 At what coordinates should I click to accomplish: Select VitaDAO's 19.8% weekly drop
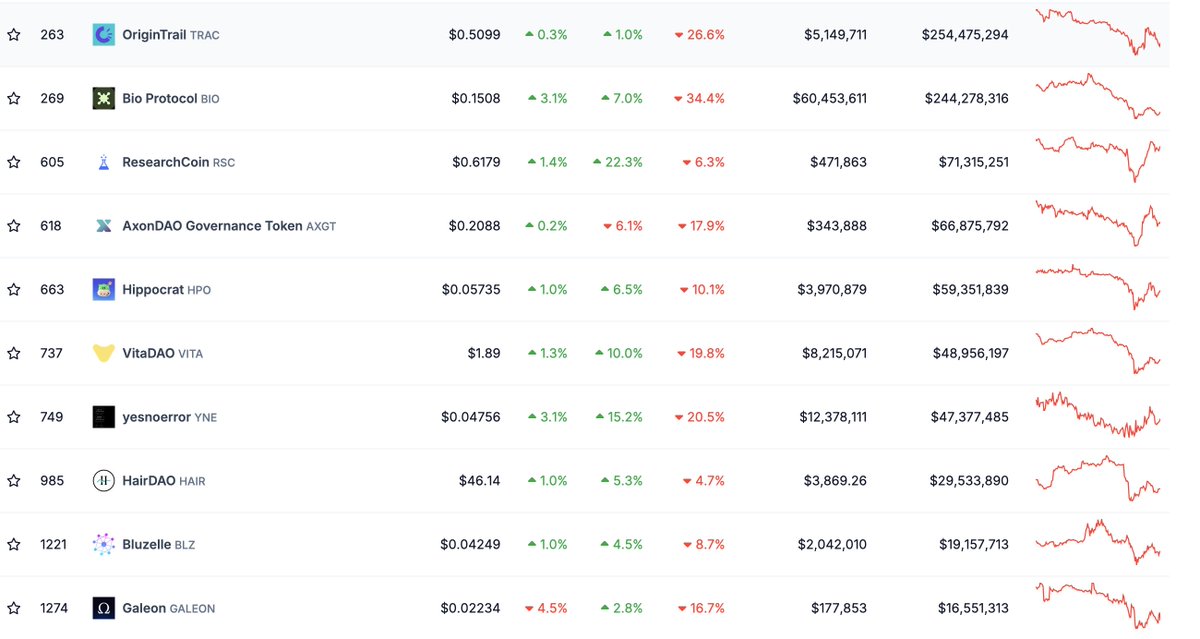[700, 353]
